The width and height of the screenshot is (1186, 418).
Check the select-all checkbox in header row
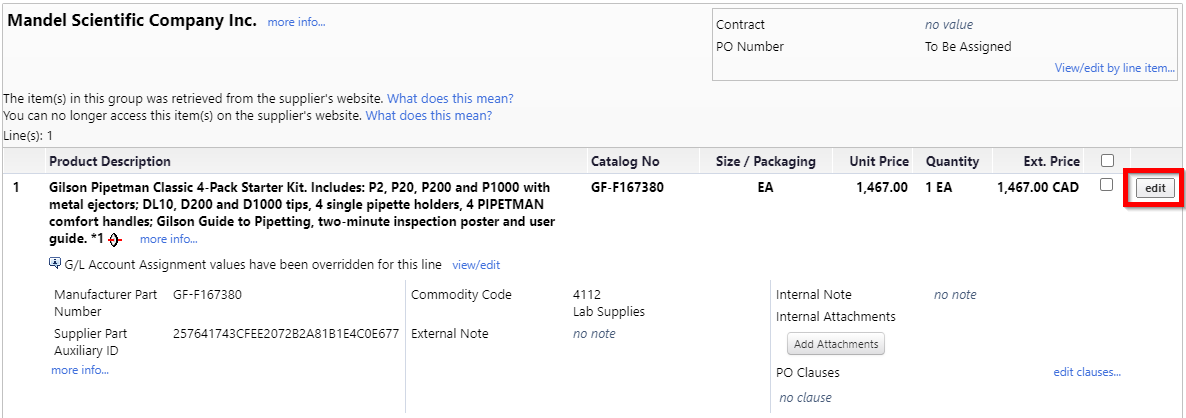coord(1107,160)
